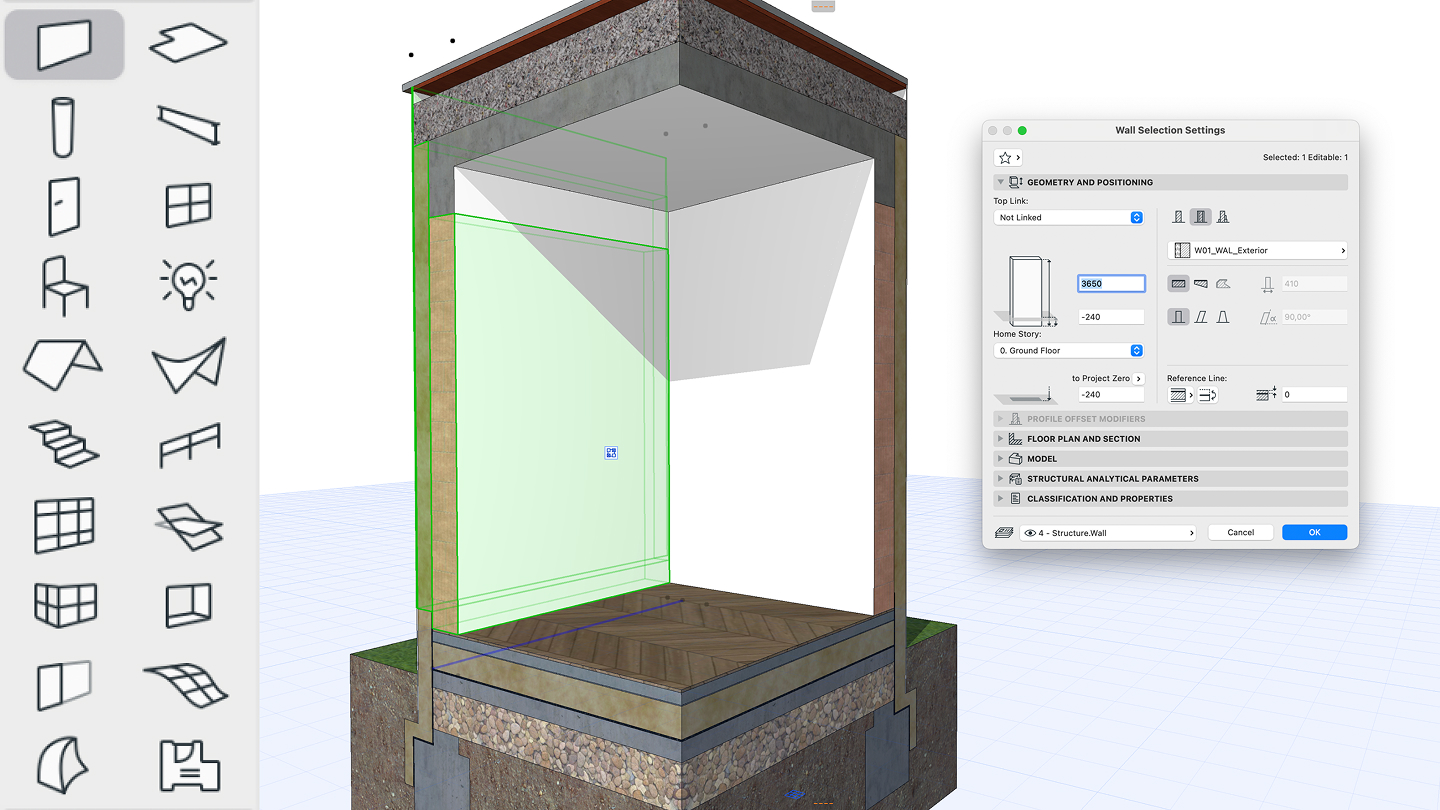Activate the Column tool
This screenshot has width=1440, height=810.
click(x=63, y=123)
